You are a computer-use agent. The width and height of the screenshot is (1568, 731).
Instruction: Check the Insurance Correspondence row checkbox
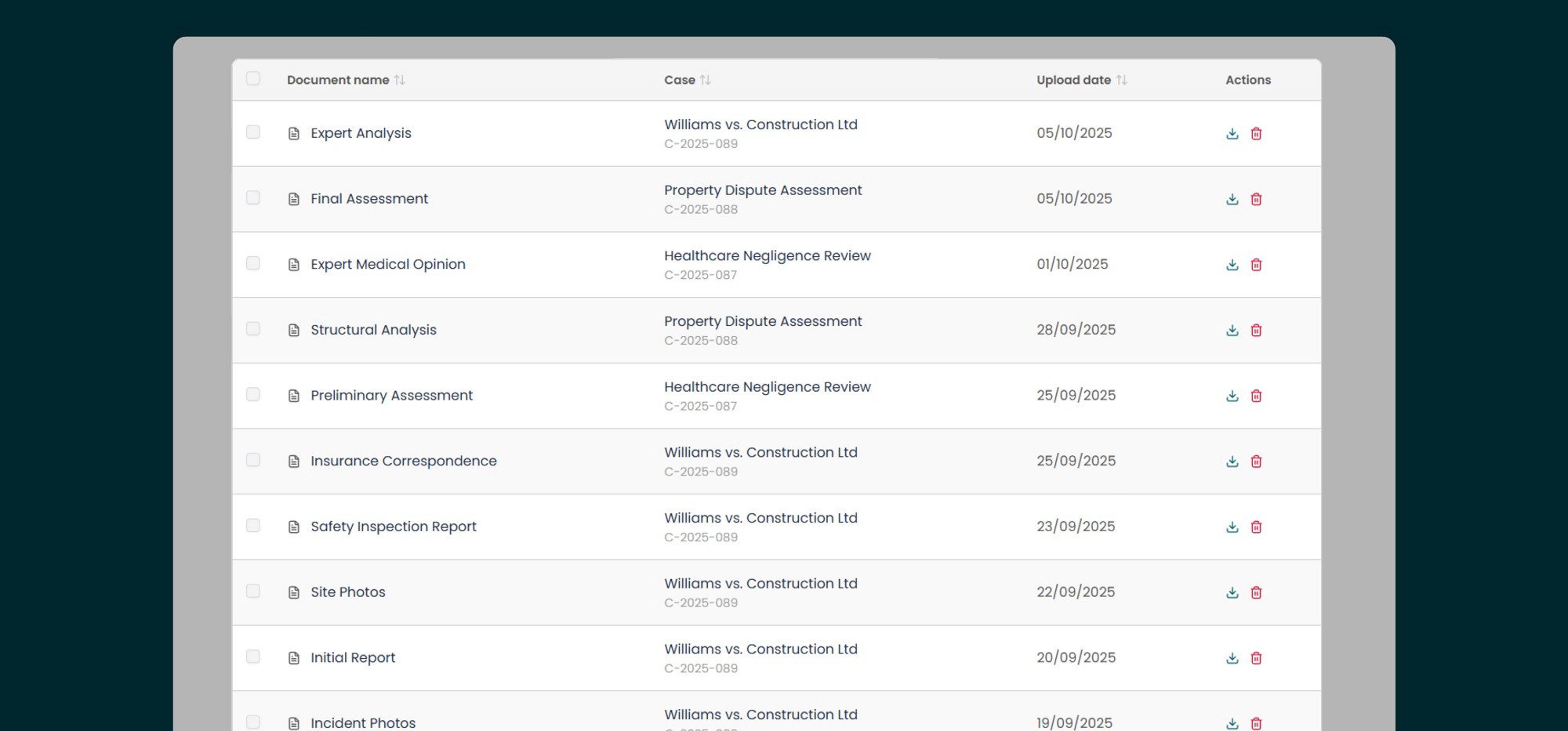click(x=252, y=460)
